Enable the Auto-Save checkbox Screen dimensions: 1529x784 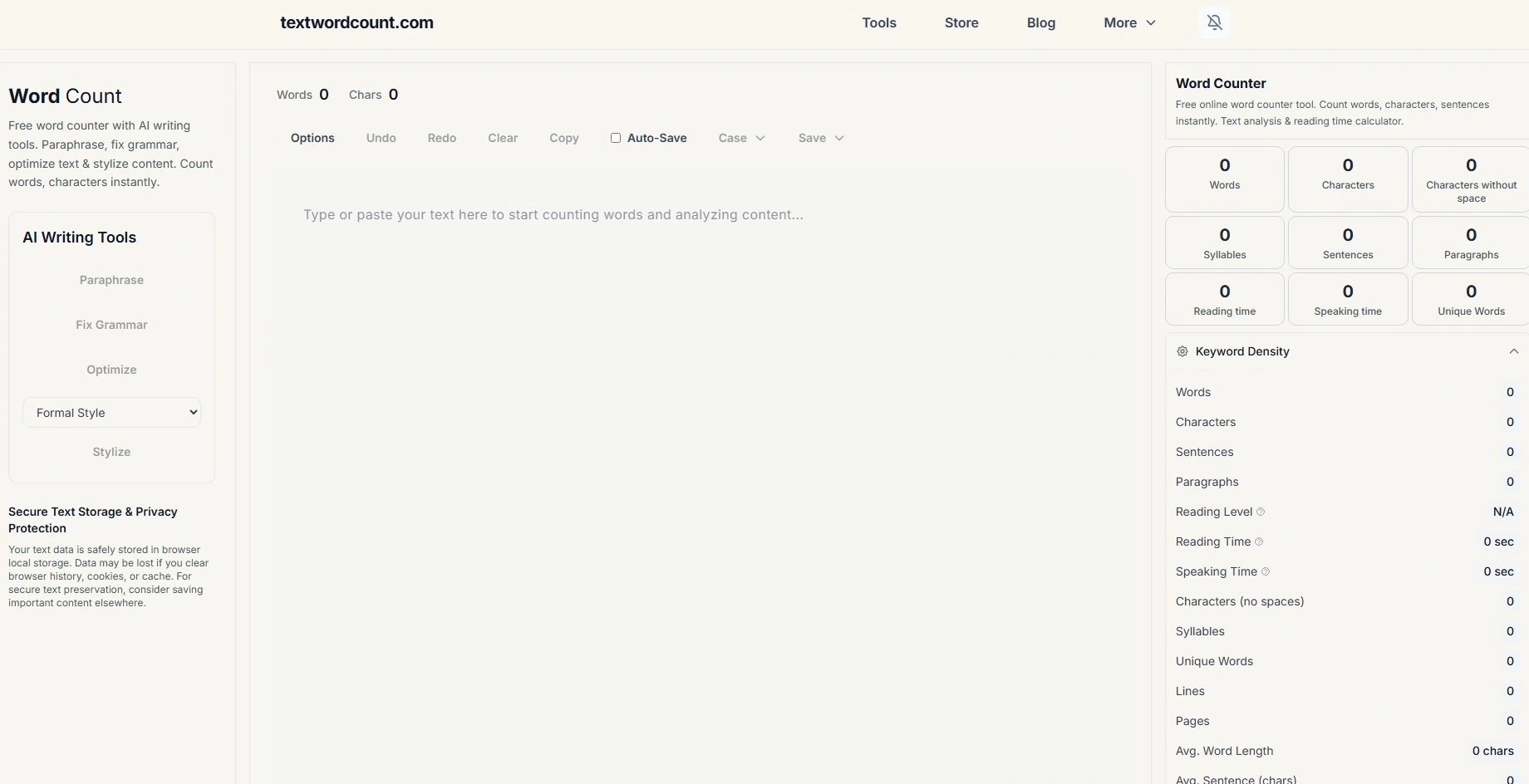616,138
